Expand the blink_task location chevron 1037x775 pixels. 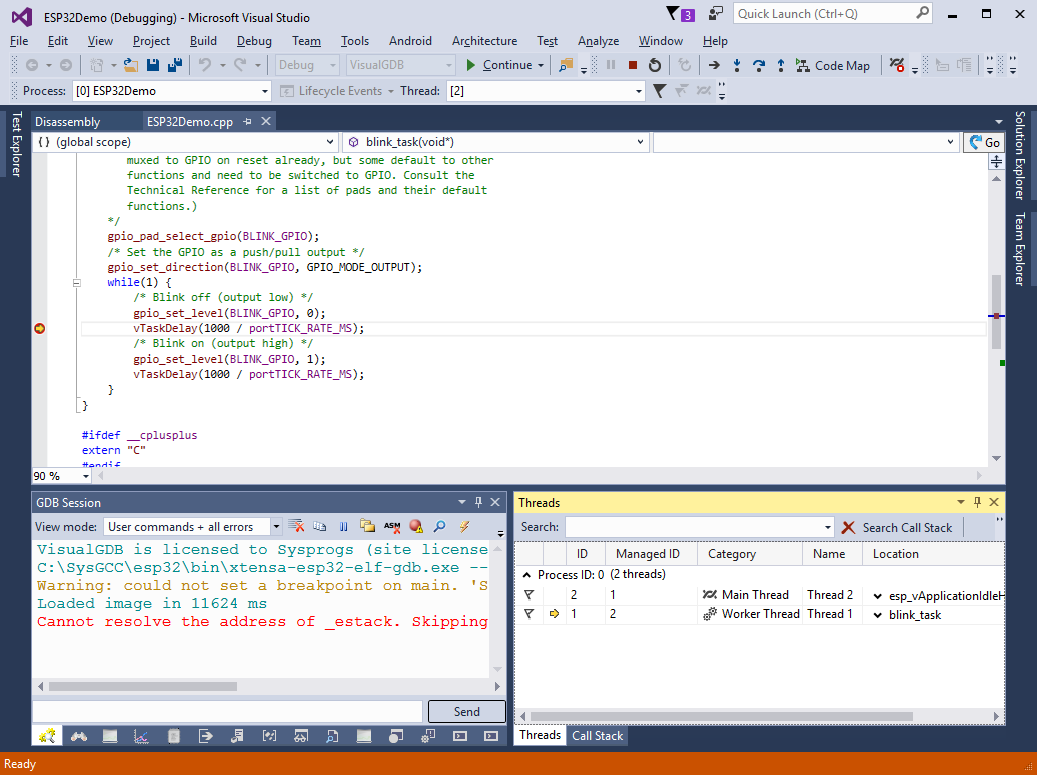[878, 615]
